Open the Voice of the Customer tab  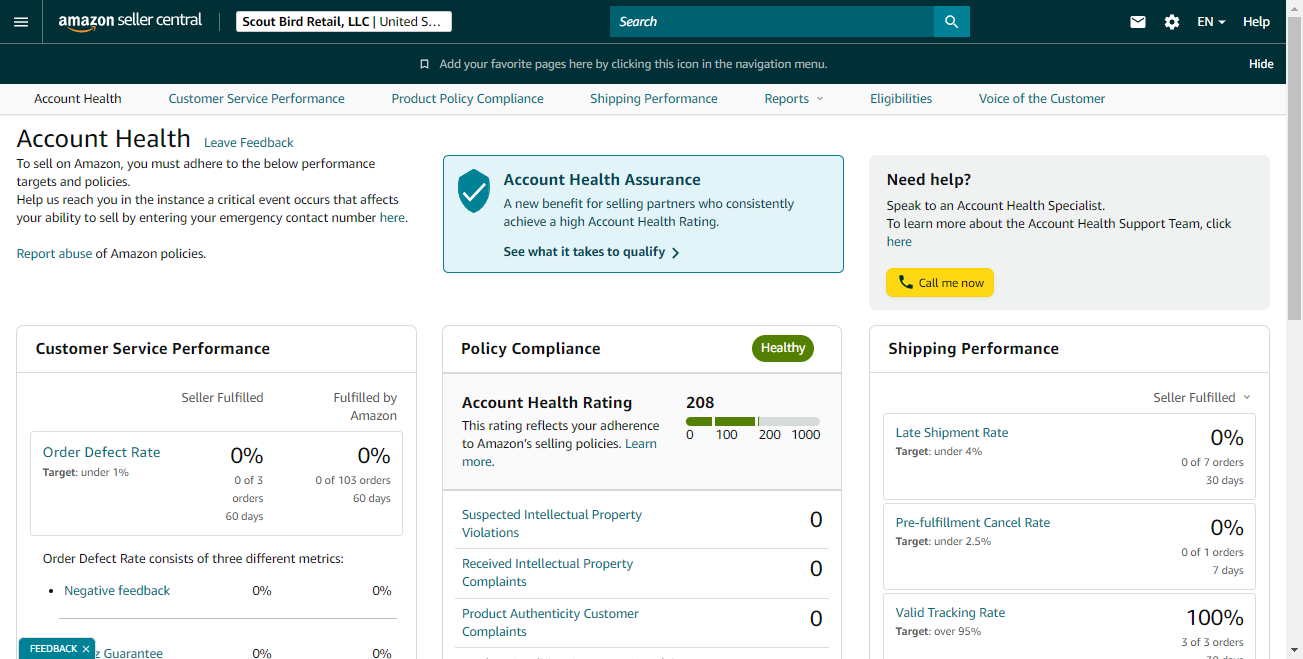pos(1042,98)
